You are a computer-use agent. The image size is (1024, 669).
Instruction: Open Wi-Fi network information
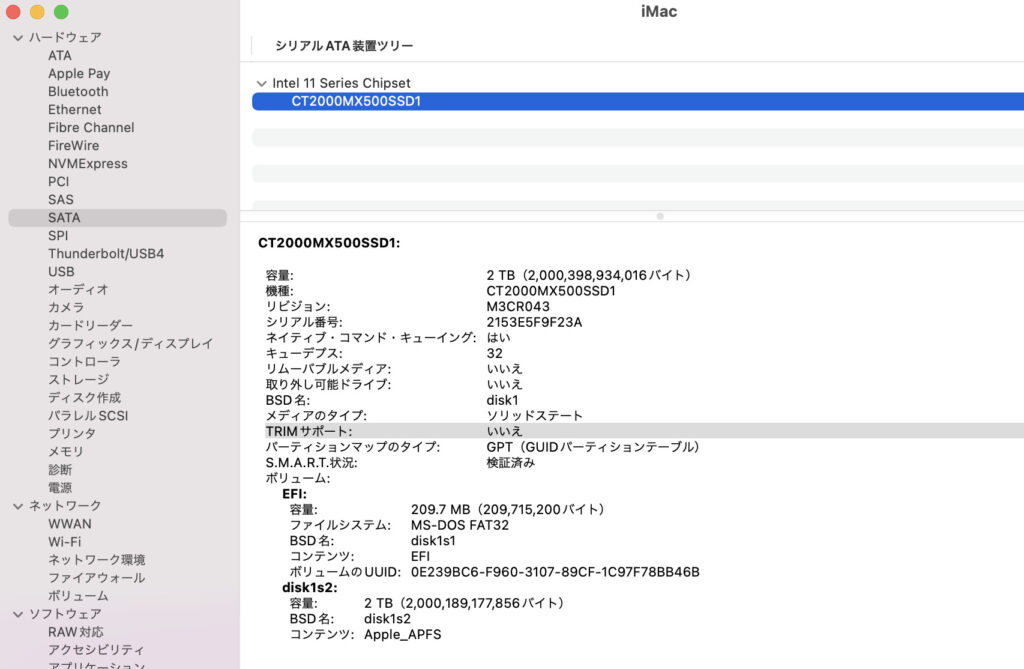65,542
